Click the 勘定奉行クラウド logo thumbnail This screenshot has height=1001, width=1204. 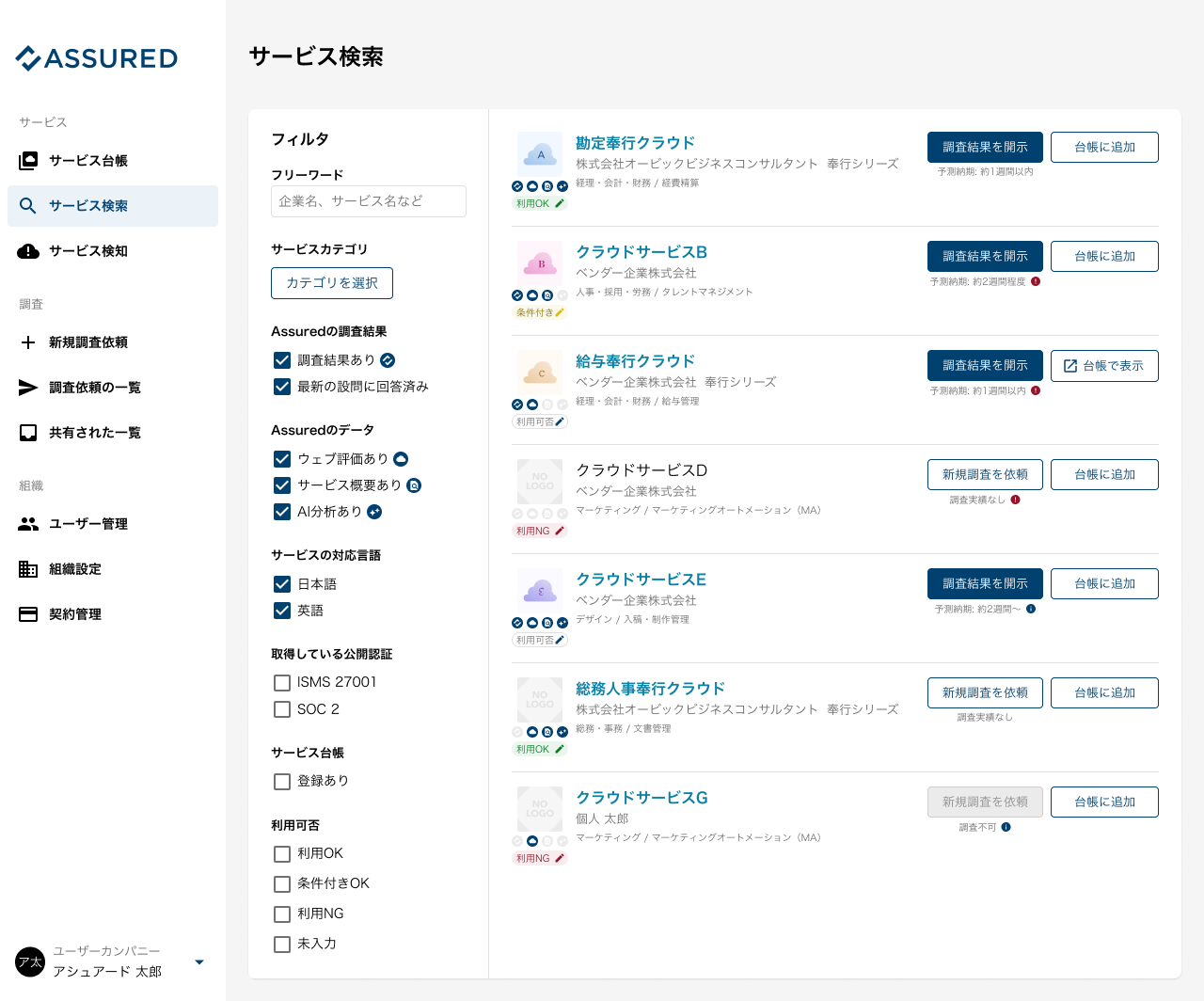(540, 154)
